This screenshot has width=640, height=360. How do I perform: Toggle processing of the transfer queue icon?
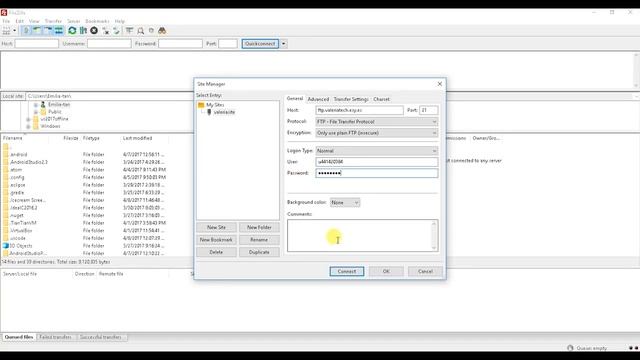coord(83,31)
